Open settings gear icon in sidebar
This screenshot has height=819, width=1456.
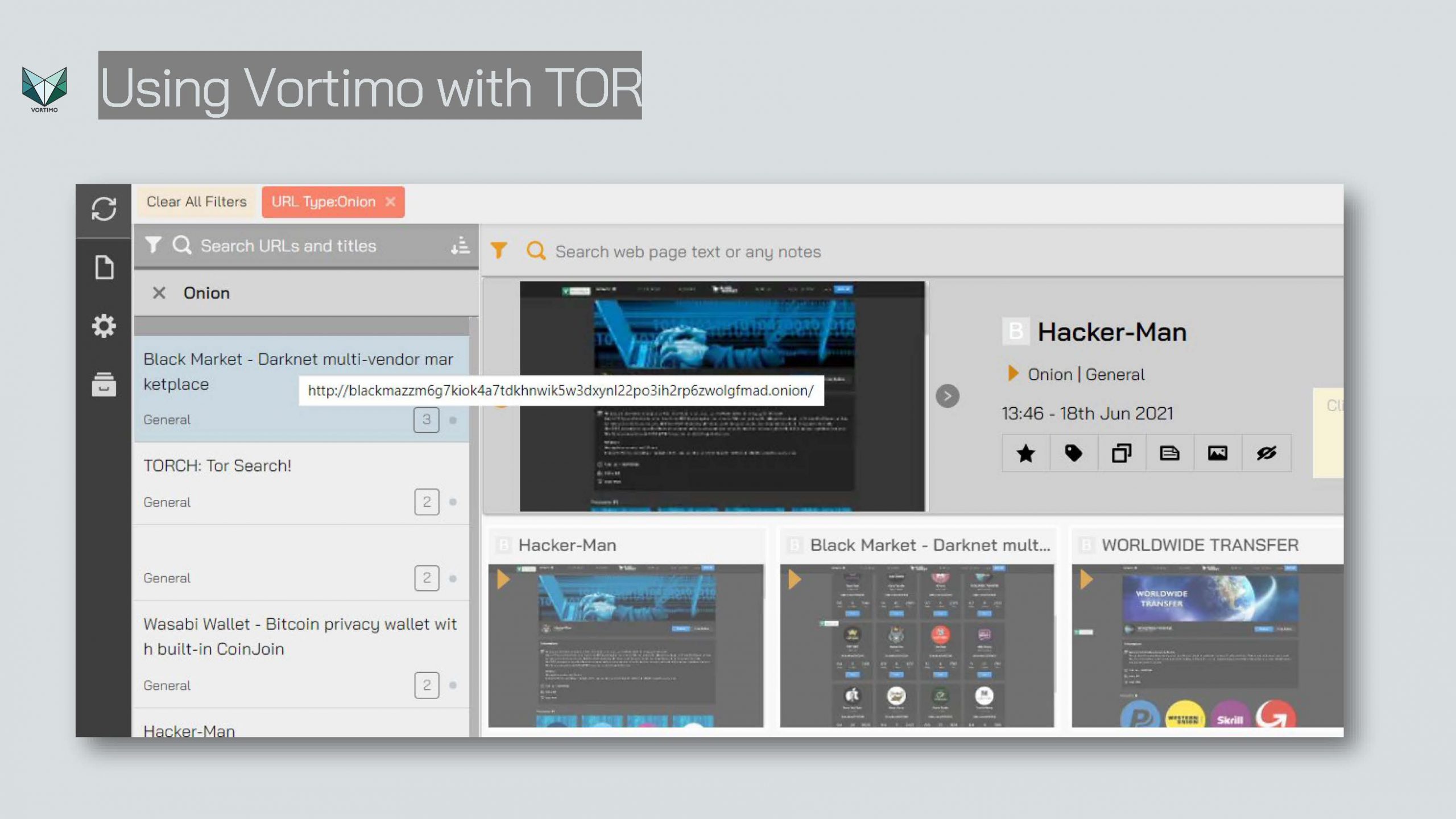point(104,326)
